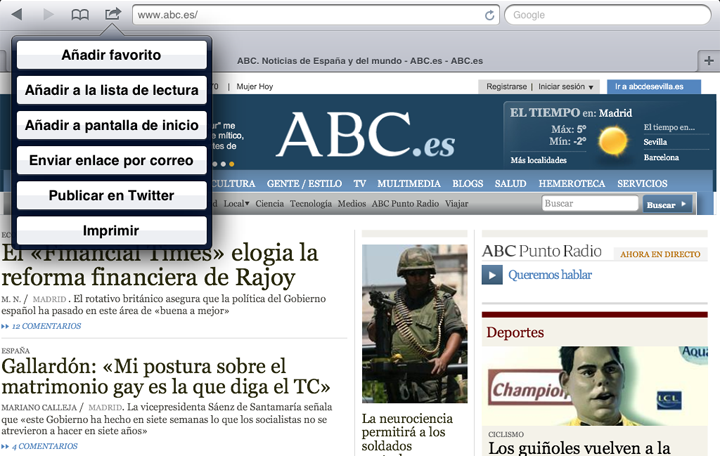The height and width of the screenshot is (456, 720).
Task: Expand the Local section dropdown
Action: (x=237, y=204)
